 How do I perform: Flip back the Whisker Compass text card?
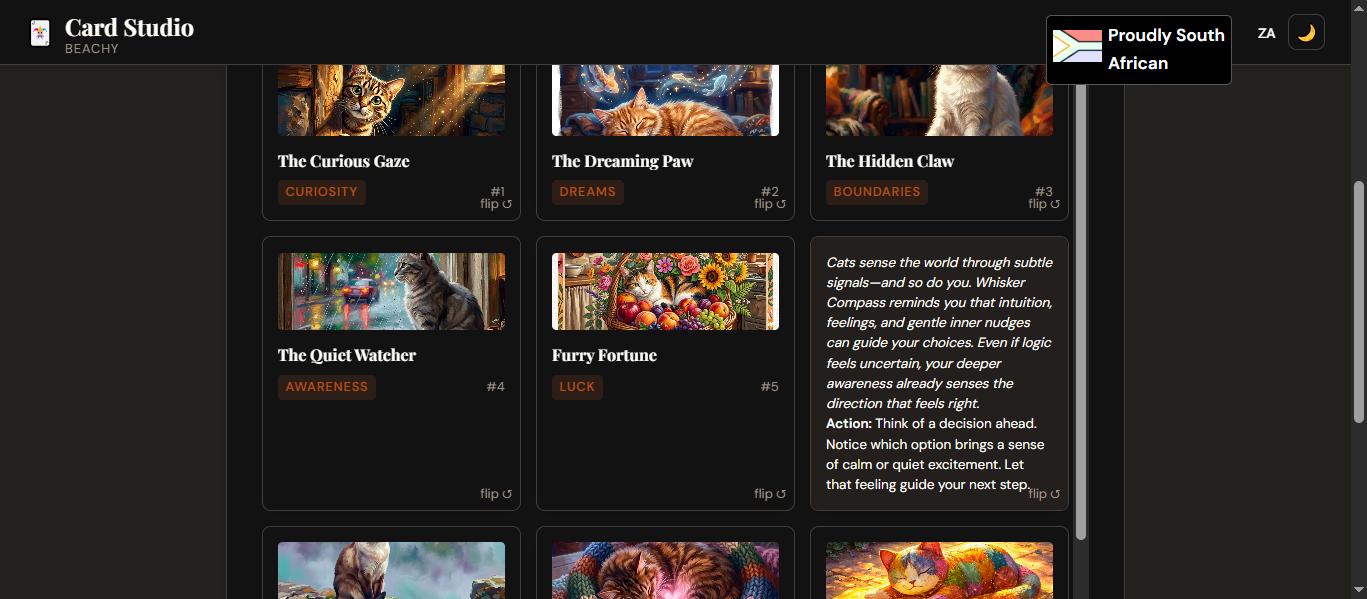(x=1044, y=494)
